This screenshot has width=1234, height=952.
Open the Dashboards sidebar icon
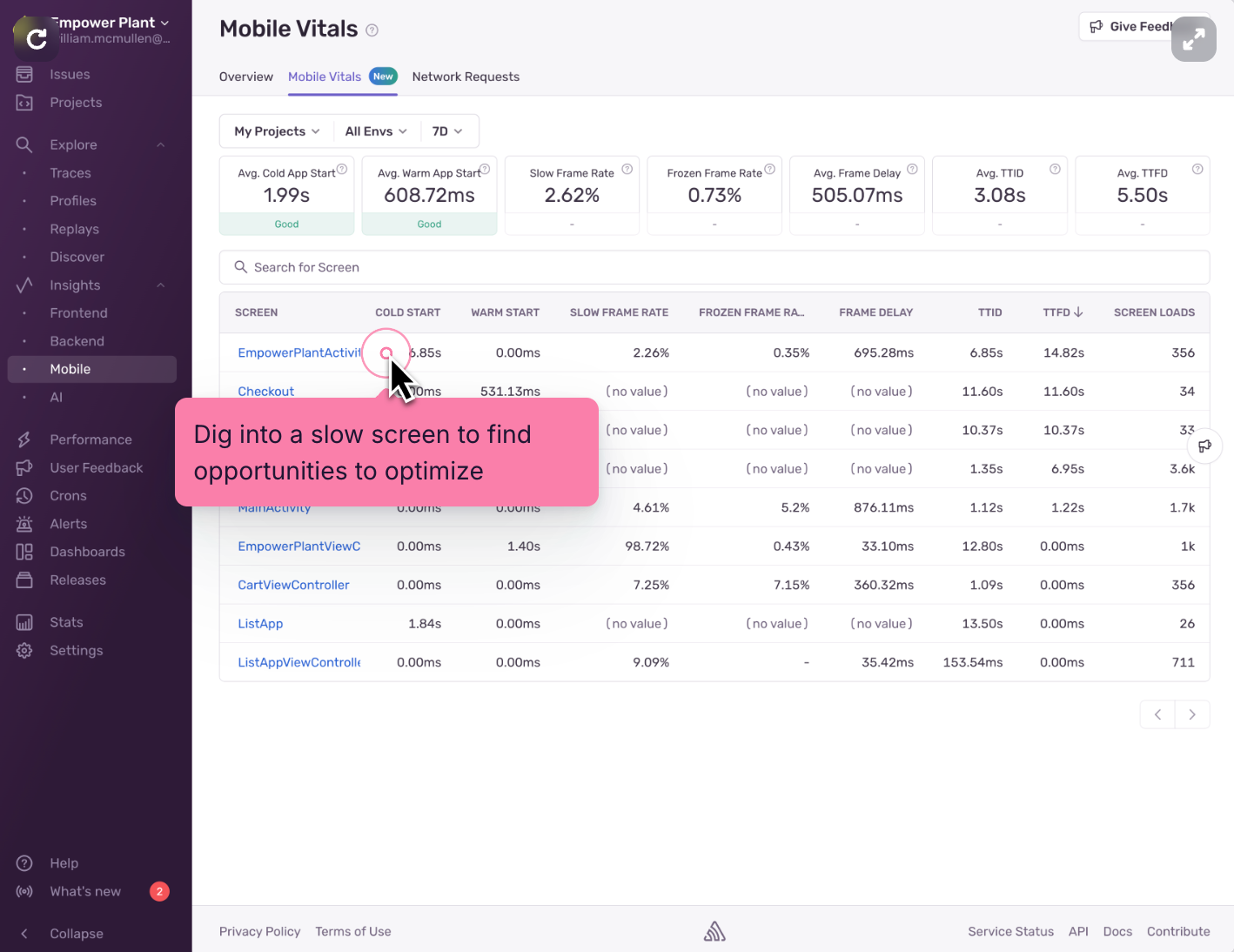pyautogui.click(x=24, y=552)
